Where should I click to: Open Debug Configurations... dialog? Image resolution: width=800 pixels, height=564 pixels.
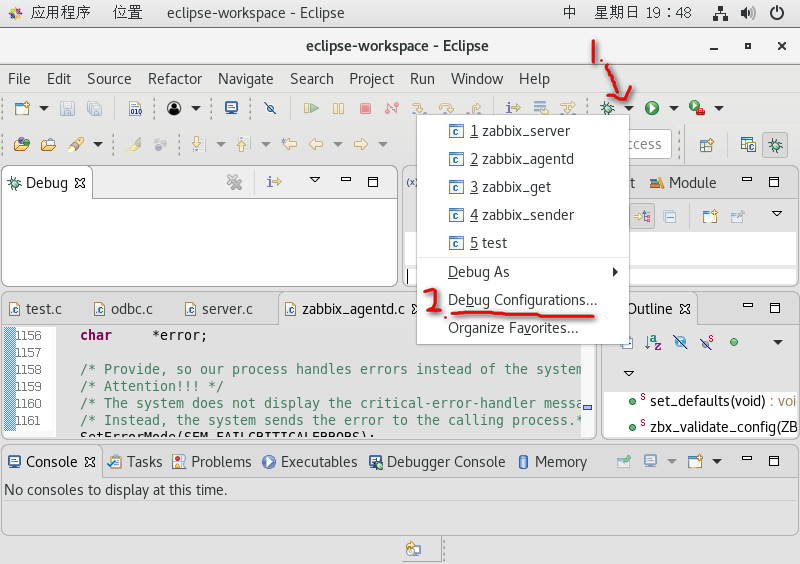522,300
